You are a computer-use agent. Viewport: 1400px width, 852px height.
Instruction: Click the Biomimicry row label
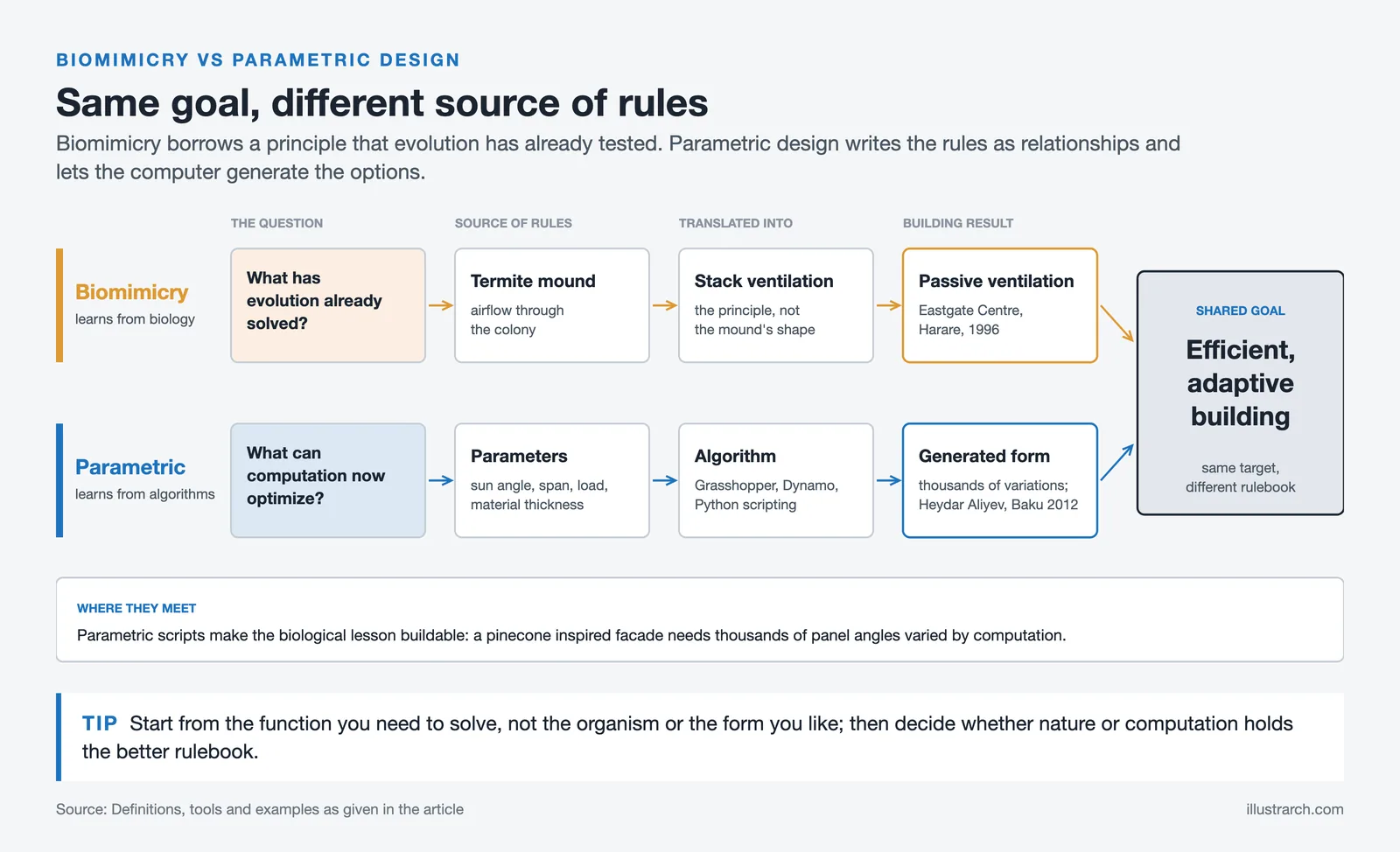tap(132, 292)
